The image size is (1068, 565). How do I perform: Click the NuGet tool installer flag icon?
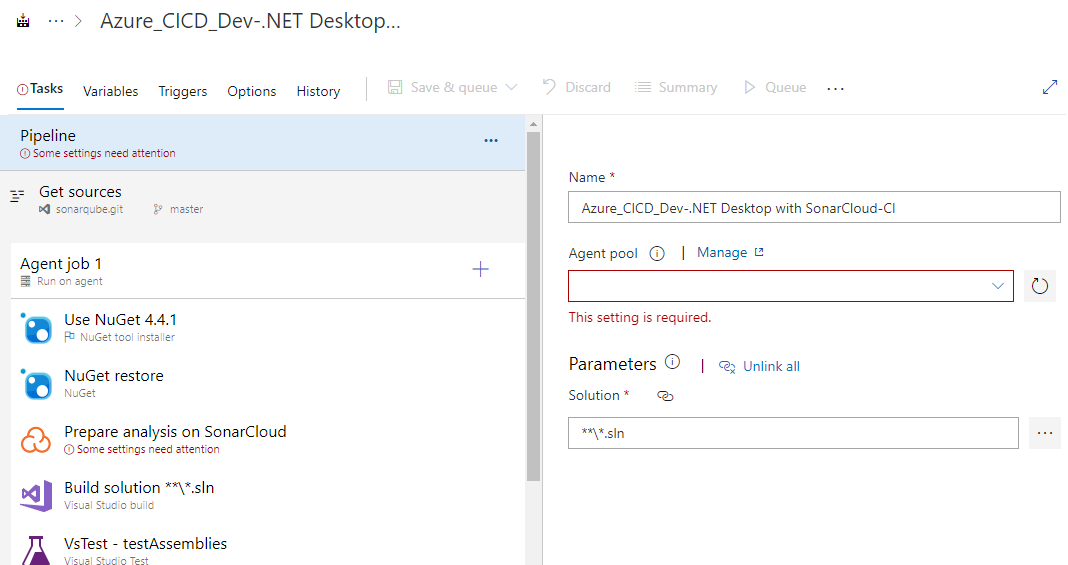(x=69, y=337)
